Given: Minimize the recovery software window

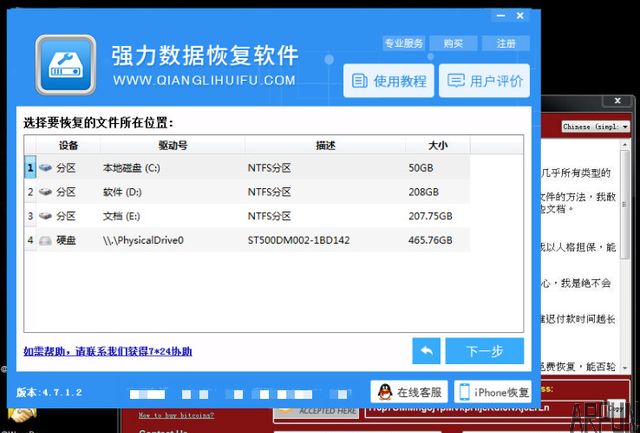Looking at the screenshot, I should (x=501, y=16).
